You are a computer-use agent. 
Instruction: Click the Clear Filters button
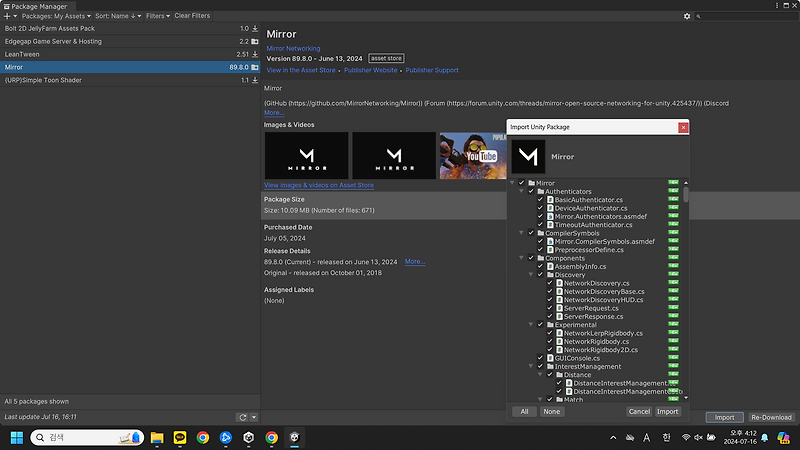(192, 16)
